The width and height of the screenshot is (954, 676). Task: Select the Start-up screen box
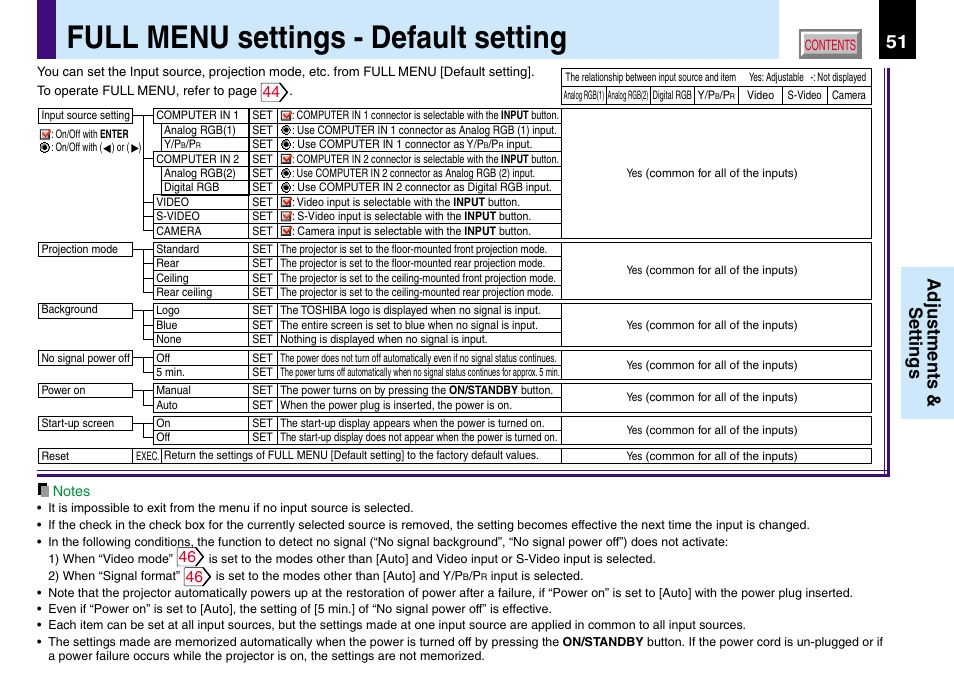pos(85,423)
